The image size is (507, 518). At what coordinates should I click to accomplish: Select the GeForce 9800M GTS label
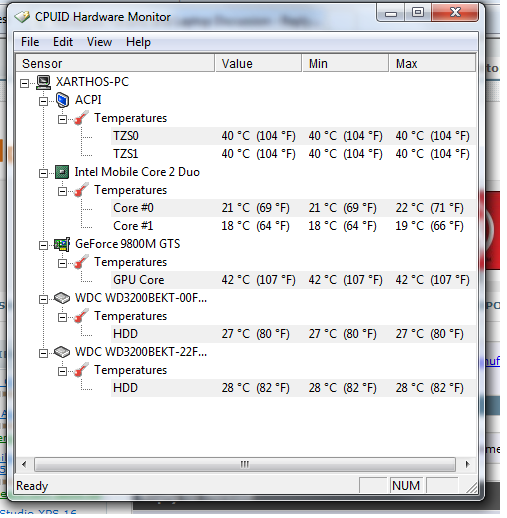(x=128, y=244)
